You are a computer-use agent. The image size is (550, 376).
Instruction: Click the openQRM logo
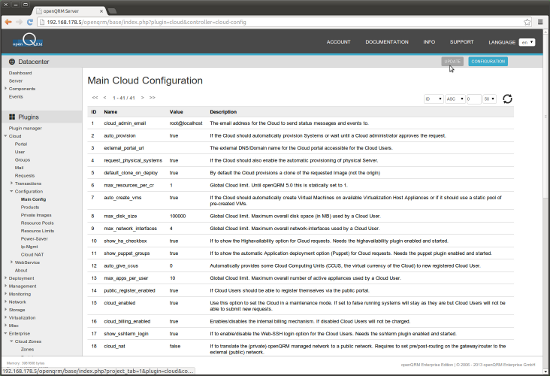pos(28,41)
